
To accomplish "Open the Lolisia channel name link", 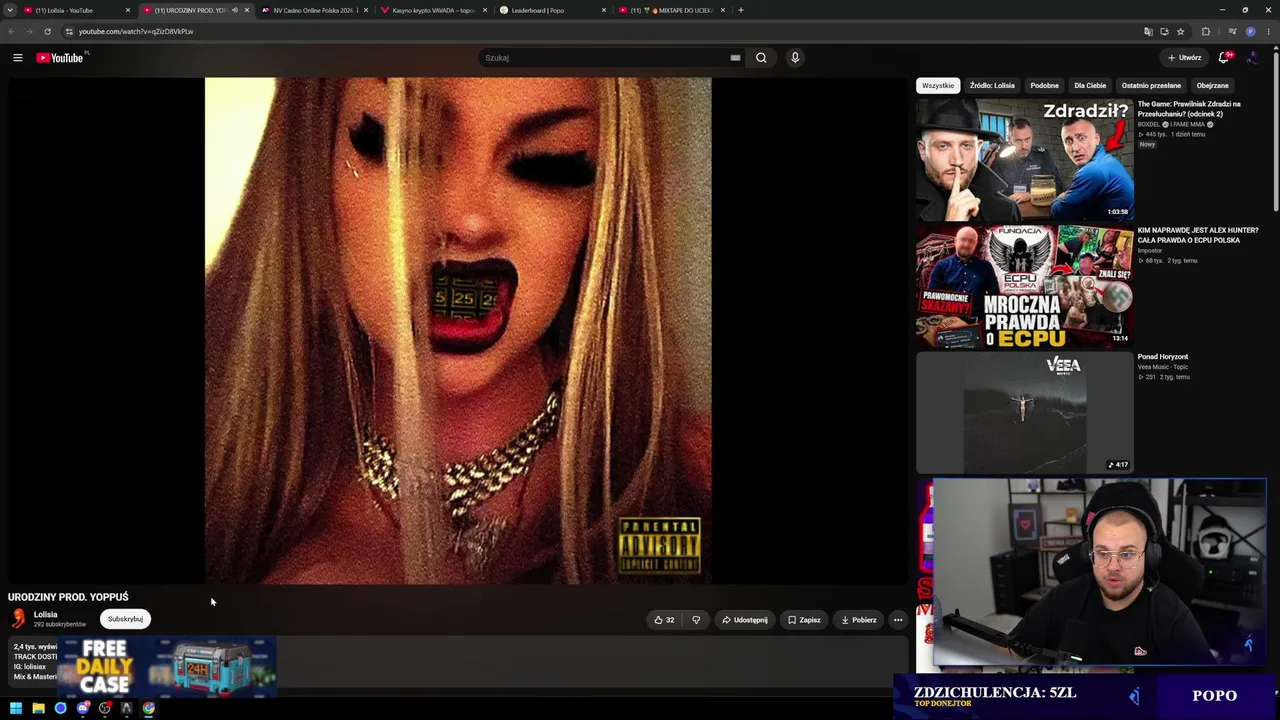I will (46, 615).
